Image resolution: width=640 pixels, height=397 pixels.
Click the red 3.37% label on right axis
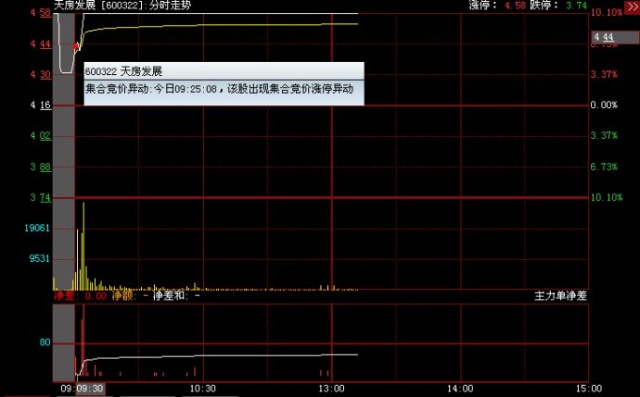[604, 75]
